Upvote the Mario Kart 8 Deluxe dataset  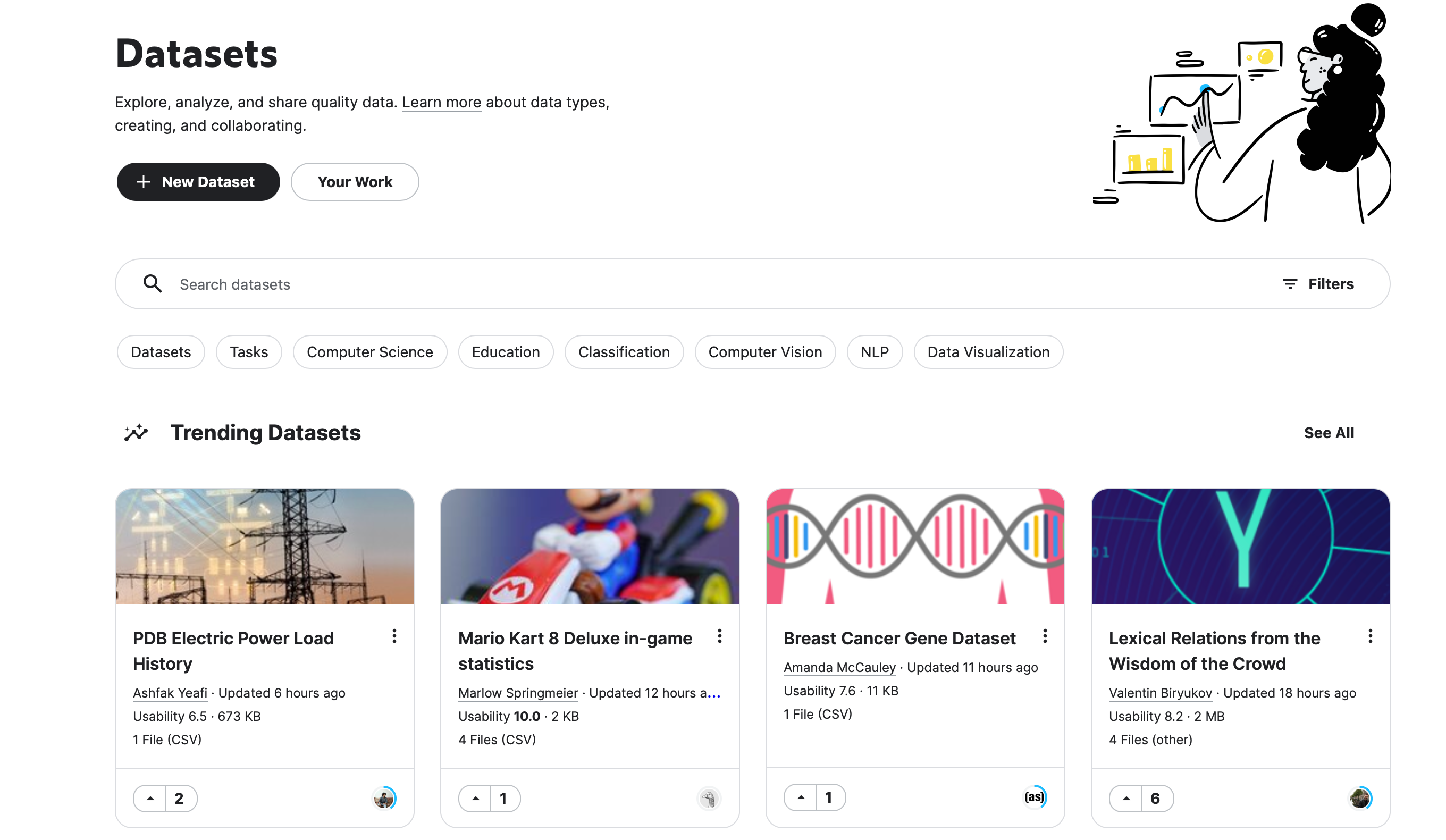[476, 798]
